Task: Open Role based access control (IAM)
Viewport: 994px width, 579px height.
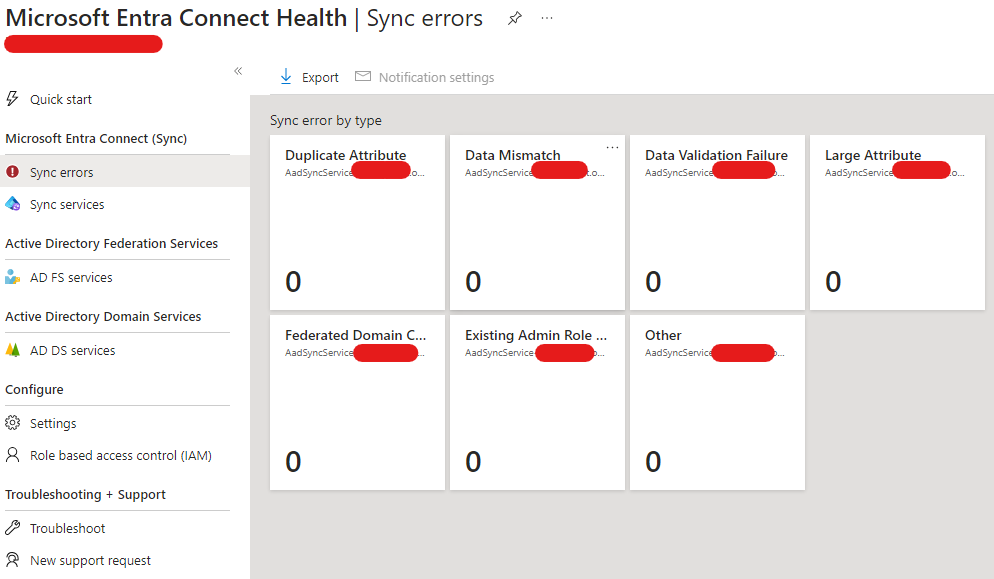Action: tap(120, 456)
